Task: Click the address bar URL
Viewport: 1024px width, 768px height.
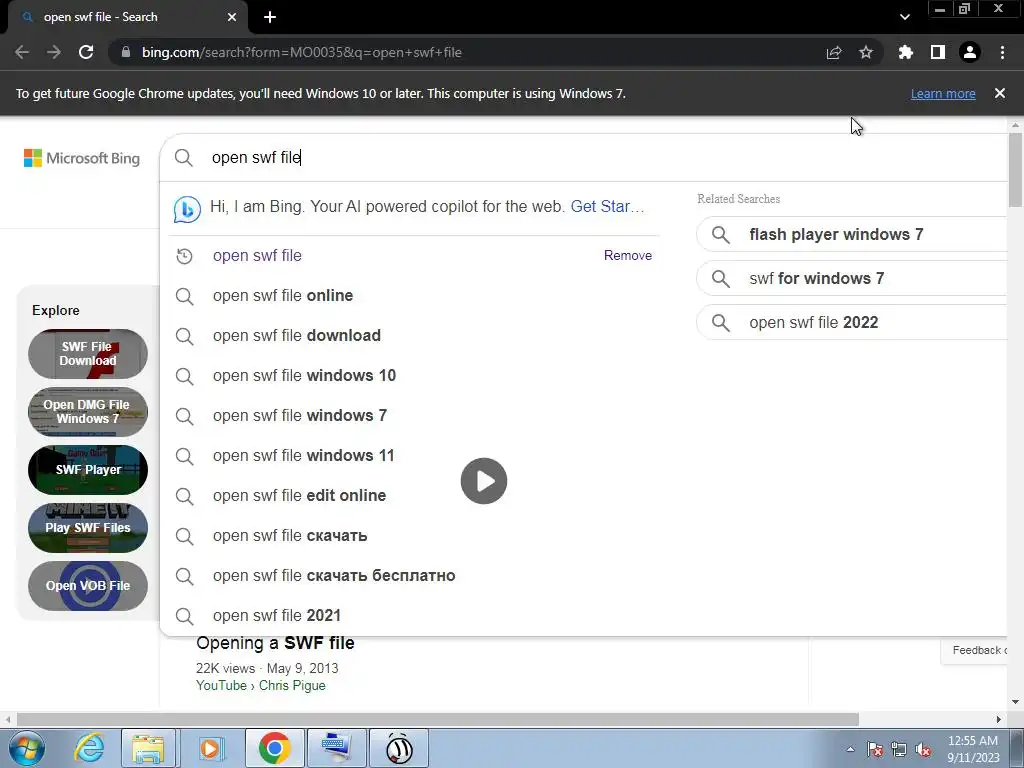Action: tap(302, 52)
